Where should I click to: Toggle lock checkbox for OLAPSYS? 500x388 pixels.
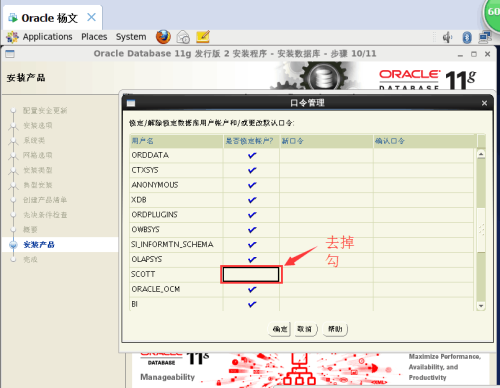tap(252, 259)
